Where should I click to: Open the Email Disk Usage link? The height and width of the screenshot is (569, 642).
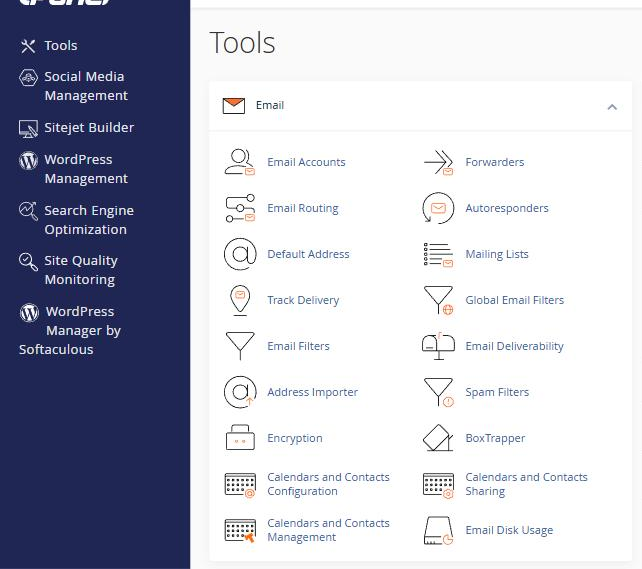(x=509, y=531)
